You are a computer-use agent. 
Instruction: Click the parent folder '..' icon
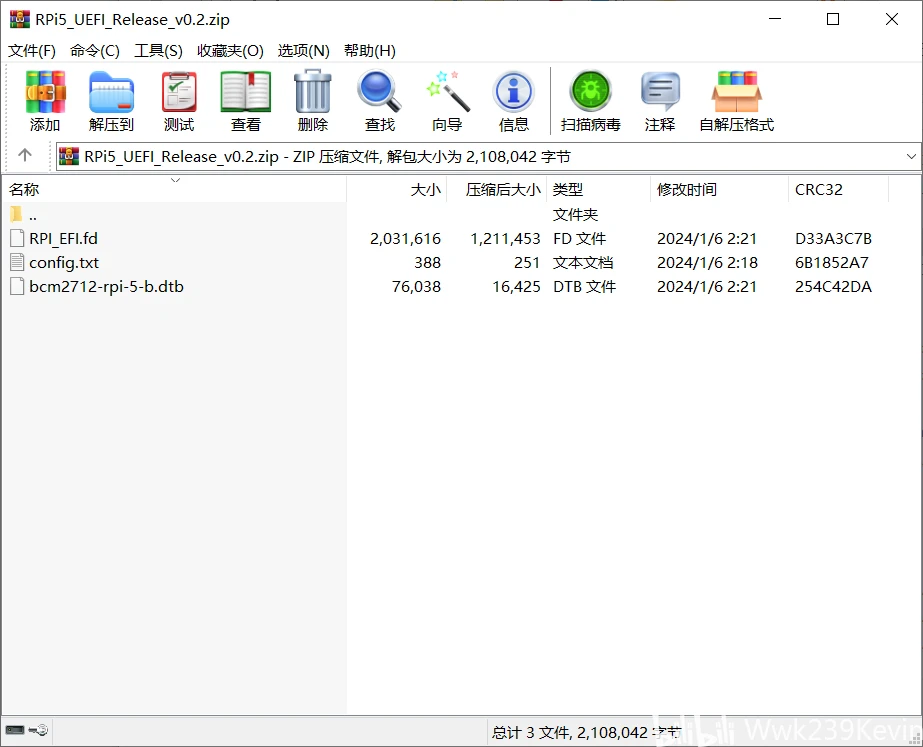tap(16, 214)
